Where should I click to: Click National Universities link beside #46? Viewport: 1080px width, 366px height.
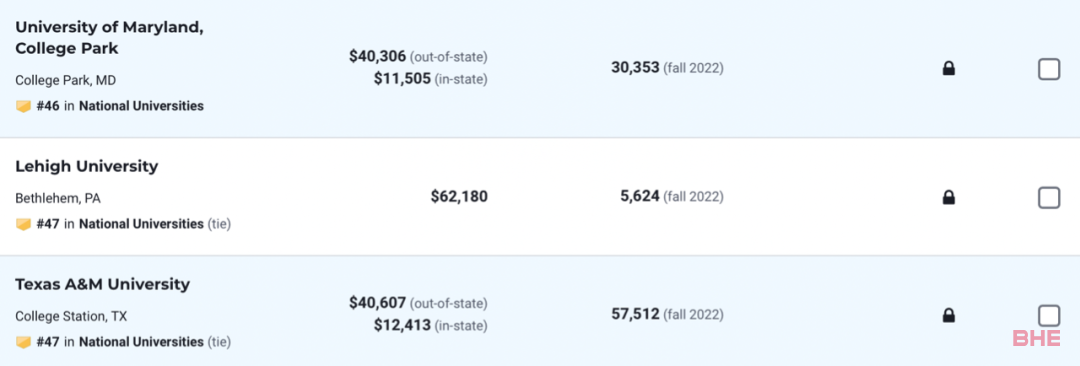(141, 106)
